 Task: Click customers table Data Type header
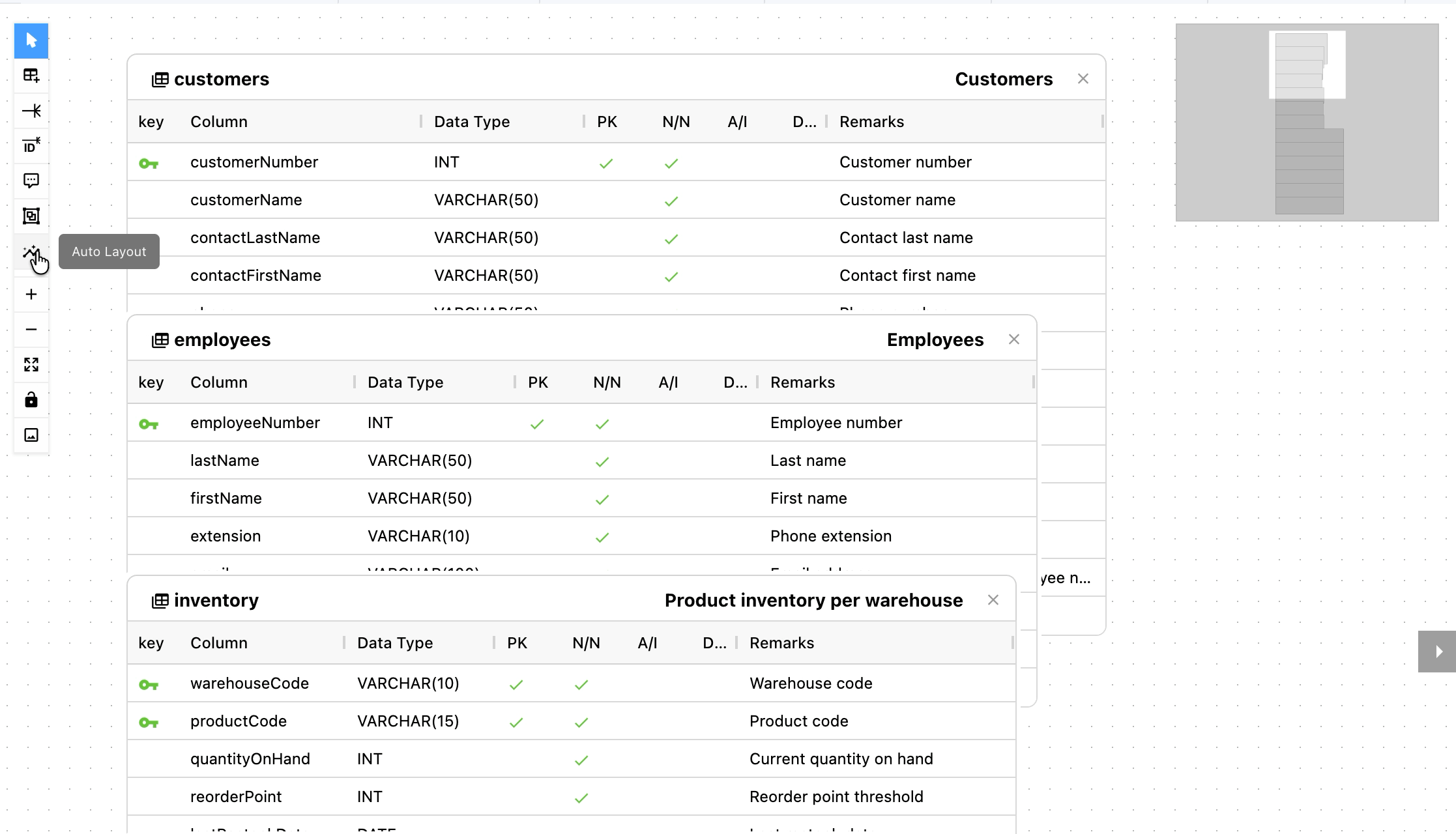pos(472,122)
